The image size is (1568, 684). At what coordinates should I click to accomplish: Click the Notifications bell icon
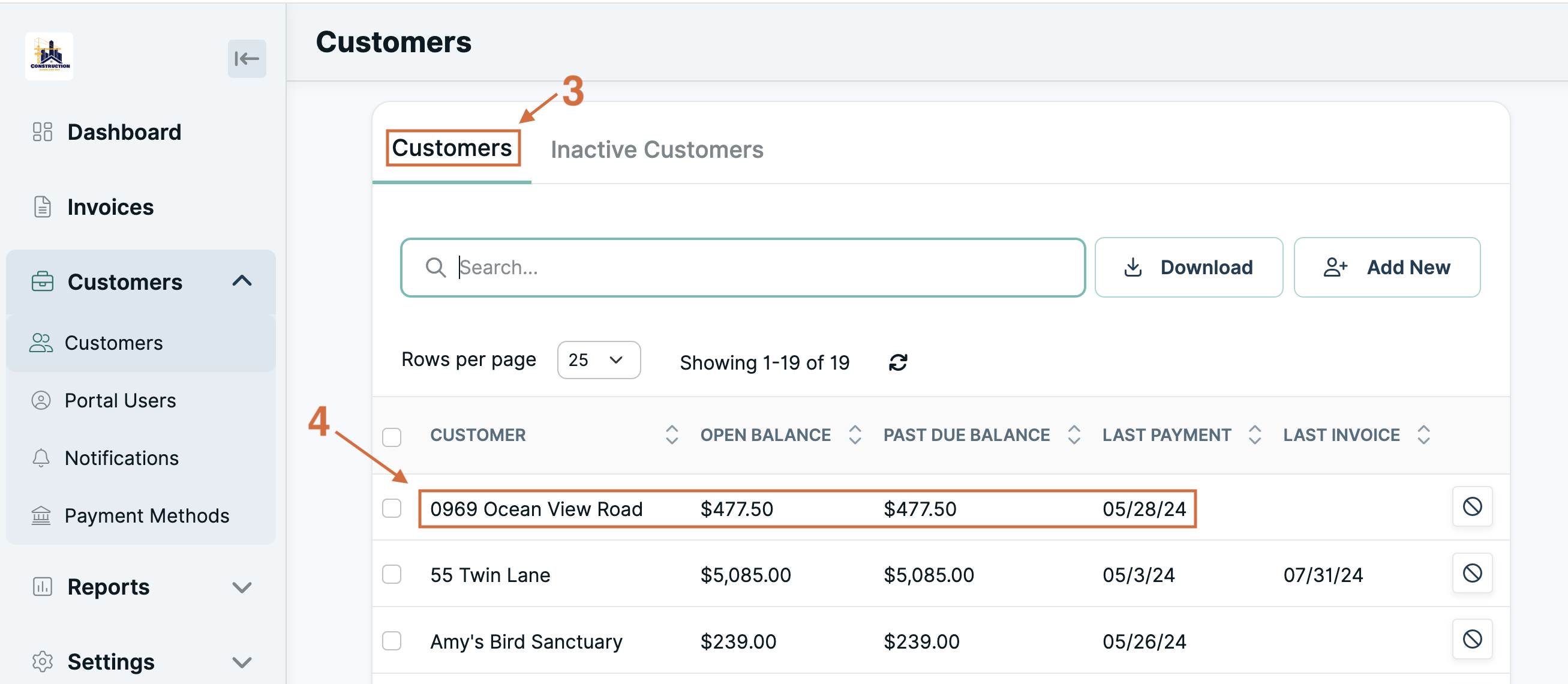point(41,458)
